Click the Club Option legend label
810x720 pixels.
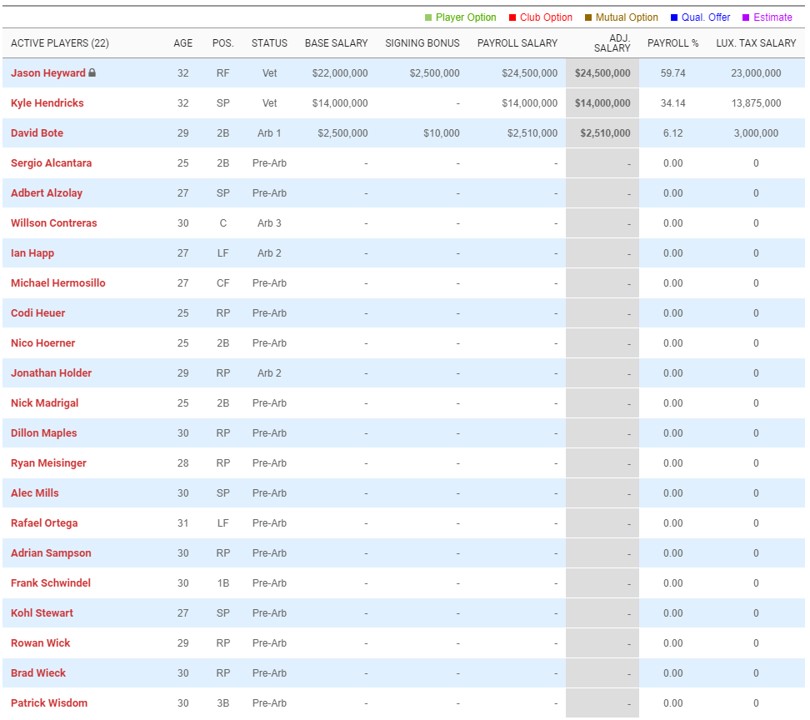click(546, 18)
